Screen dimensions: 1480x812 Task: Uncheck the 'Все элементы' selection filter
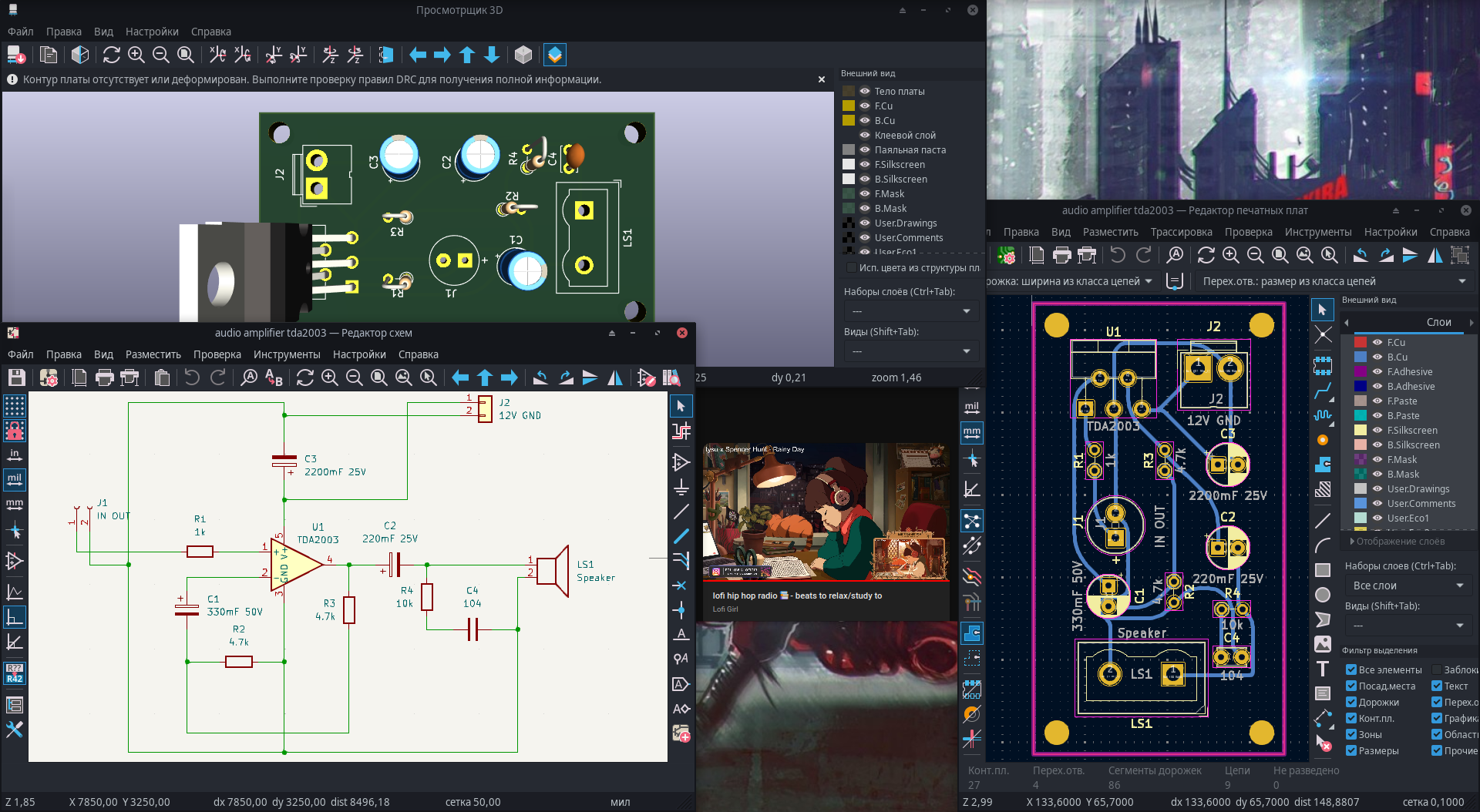(x=1350, y=669)
